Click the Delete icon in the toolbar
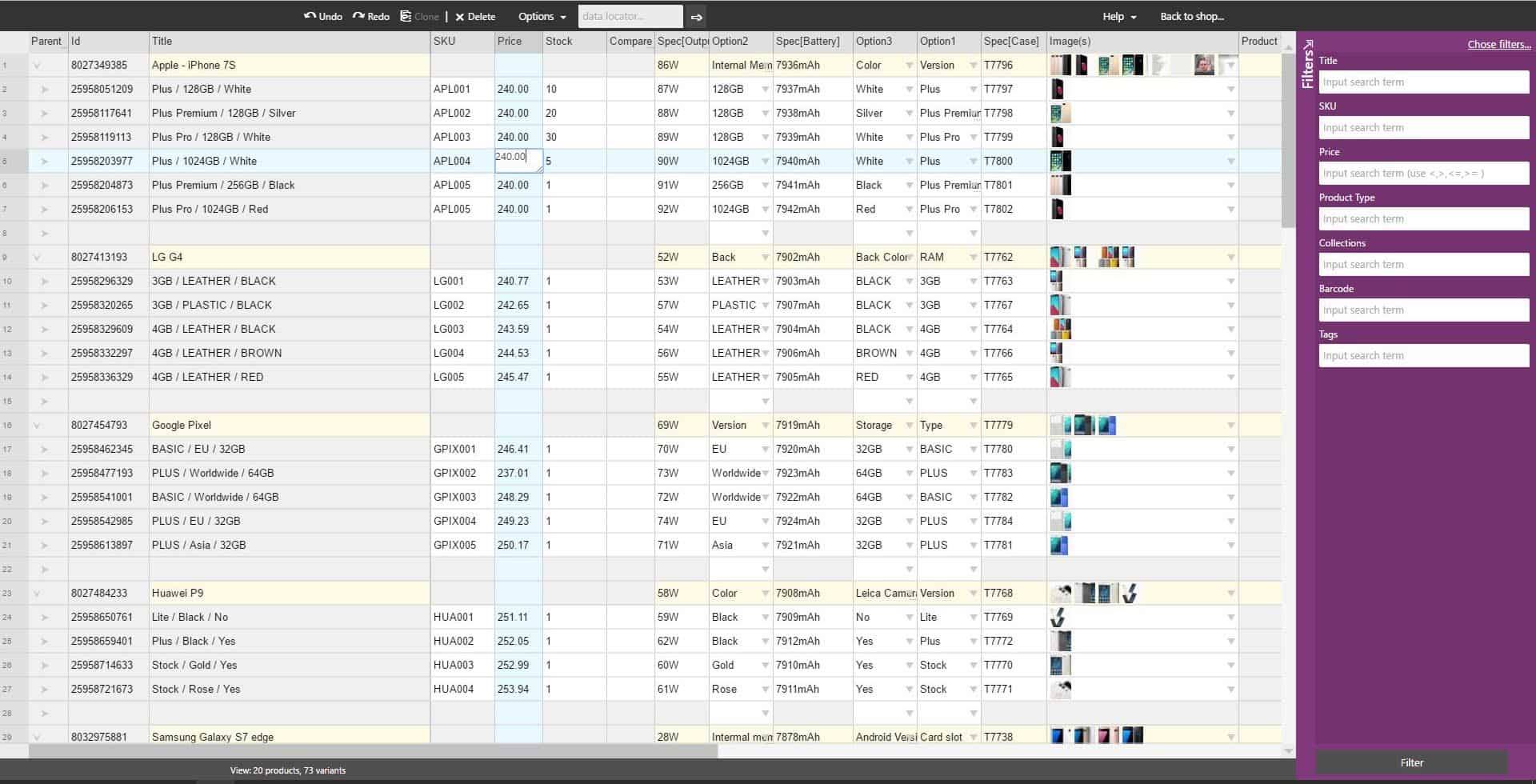 460,15
